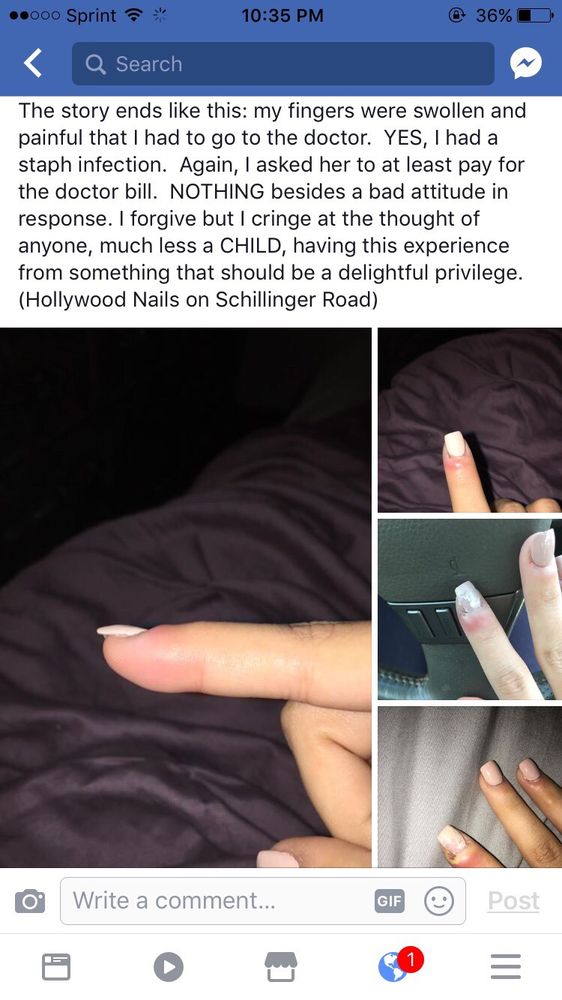Open the Videos tab play icon
The height and width of the screenshot is (1000, 562).
pos(168,966)
